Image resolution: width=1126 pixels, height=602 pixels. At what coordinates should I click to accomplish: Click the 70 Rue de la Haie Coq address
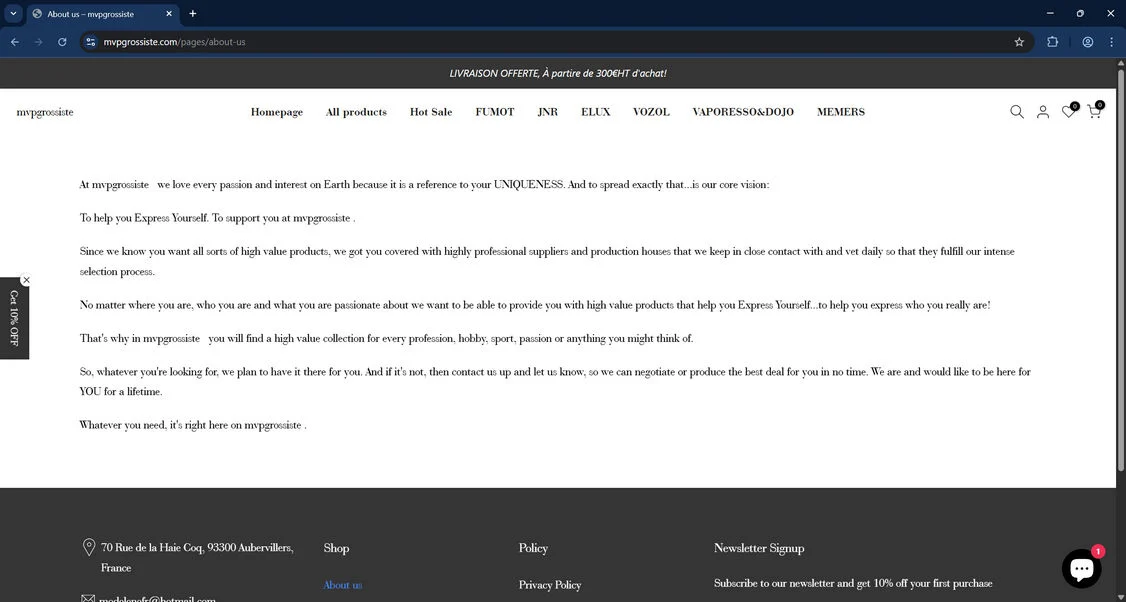pos(197,557)
